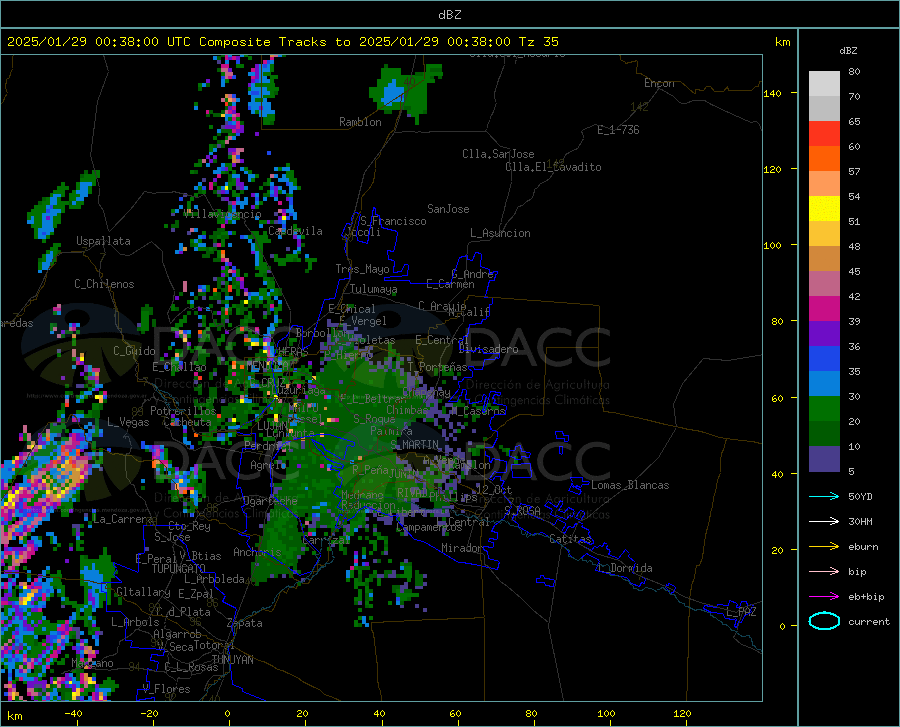This screenshot has width=900, height=727.
Task: Click the Villavicencio map label
Action: 223,213
